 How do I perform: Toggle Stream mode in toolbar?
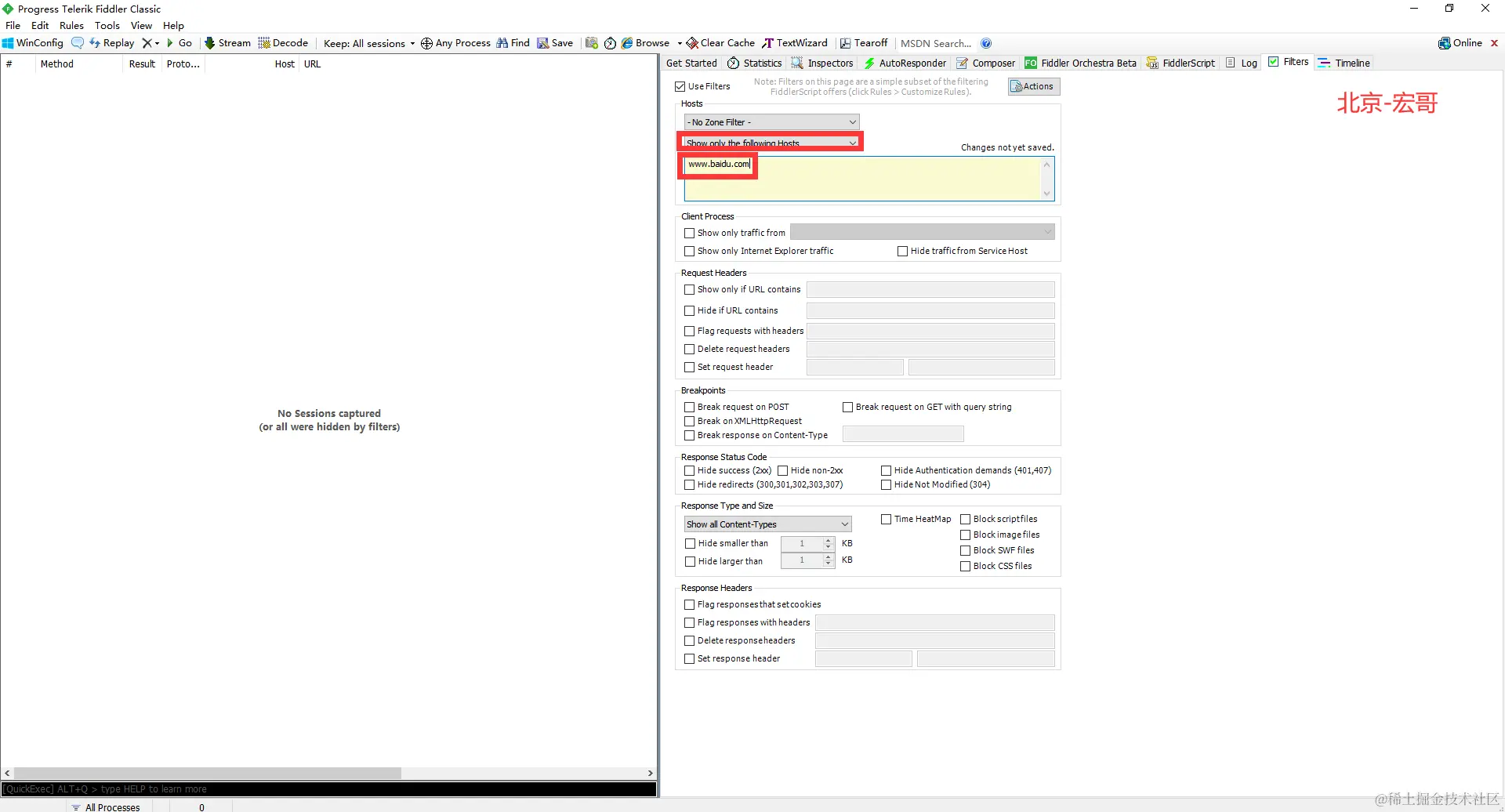[x=227, y=43]
